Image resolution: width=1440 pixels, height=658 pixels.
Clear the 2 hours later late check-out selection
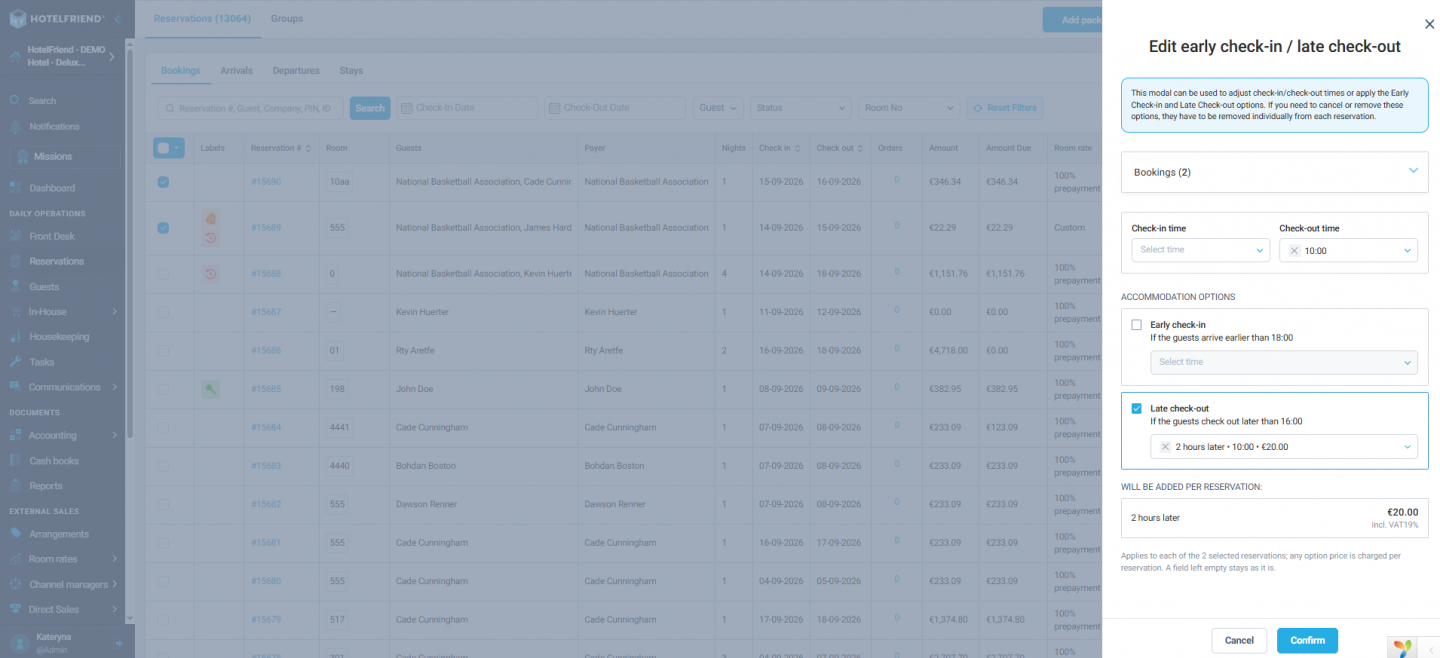pos(1165,447)
